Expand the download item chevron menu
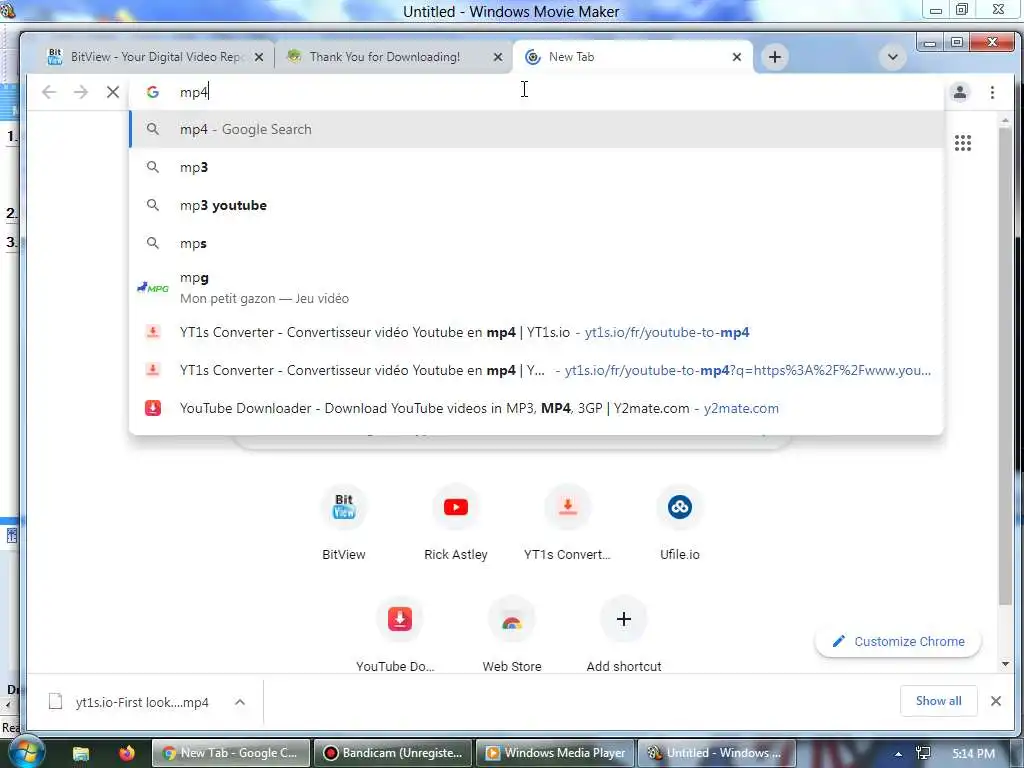This screenshot has height=768, width=1024. [x=240, y=702]
